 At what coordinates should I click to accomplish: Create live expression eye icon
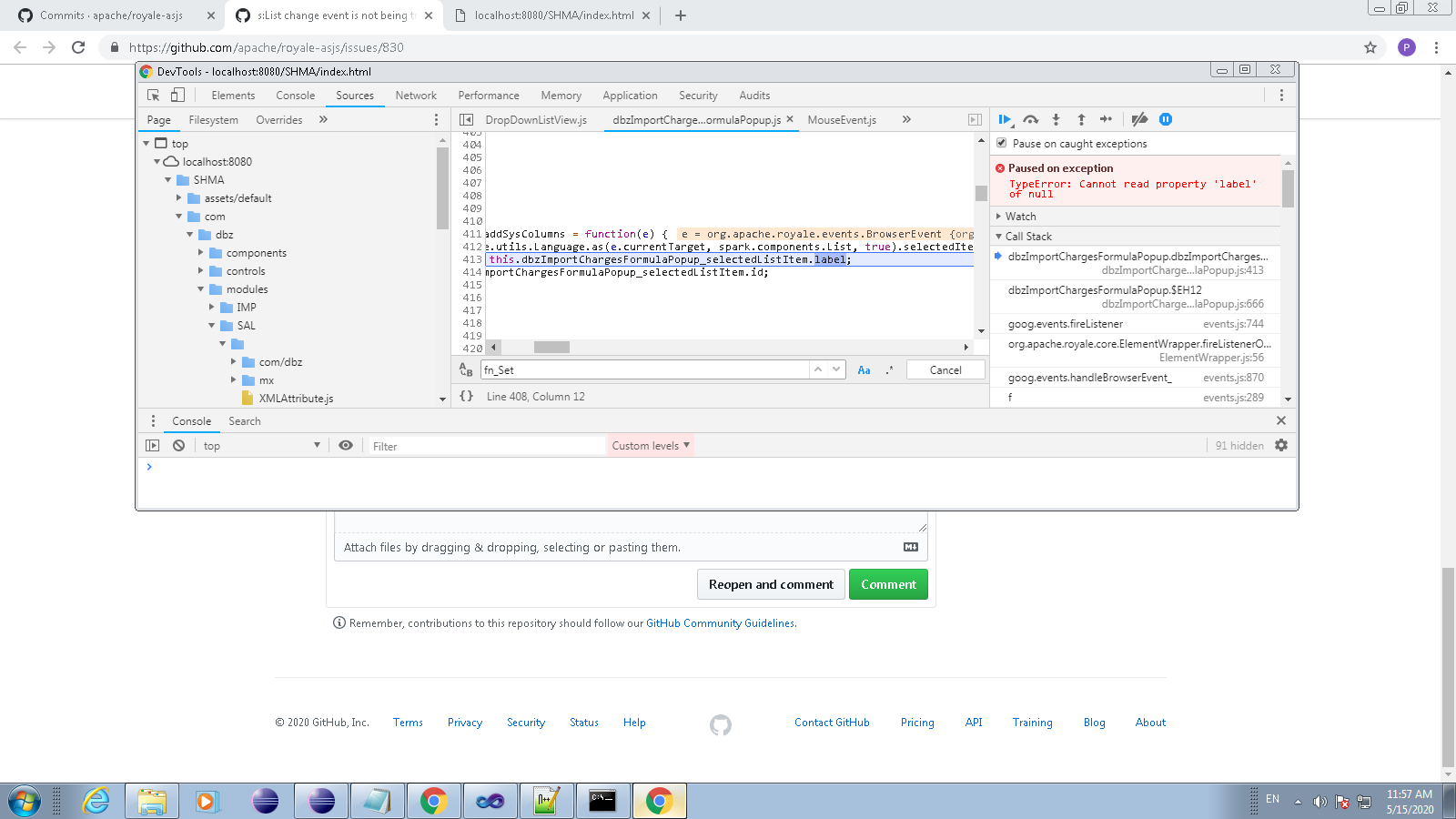346,445
